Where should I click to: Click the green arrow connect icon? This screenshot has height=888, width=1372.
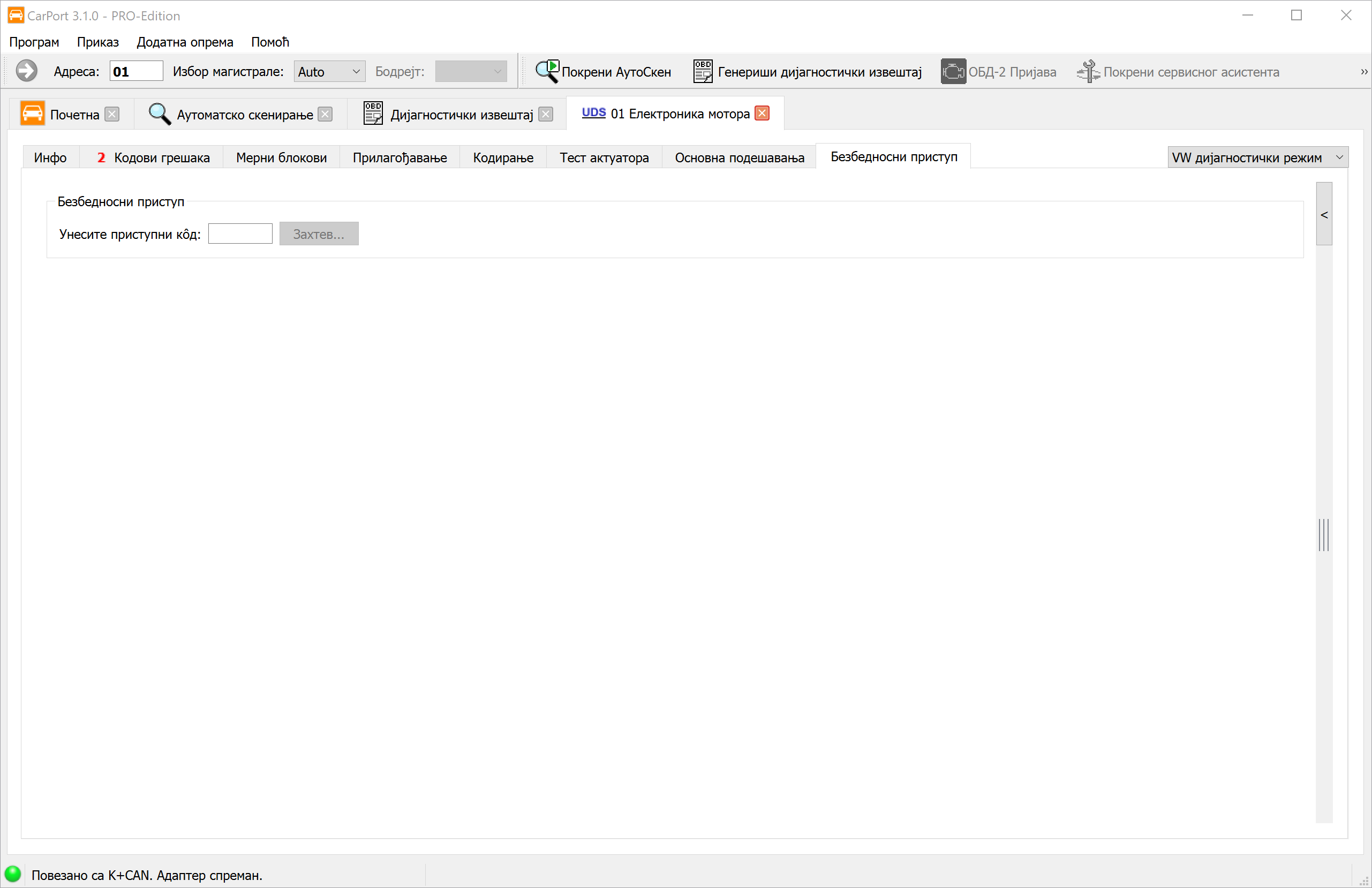27,72
